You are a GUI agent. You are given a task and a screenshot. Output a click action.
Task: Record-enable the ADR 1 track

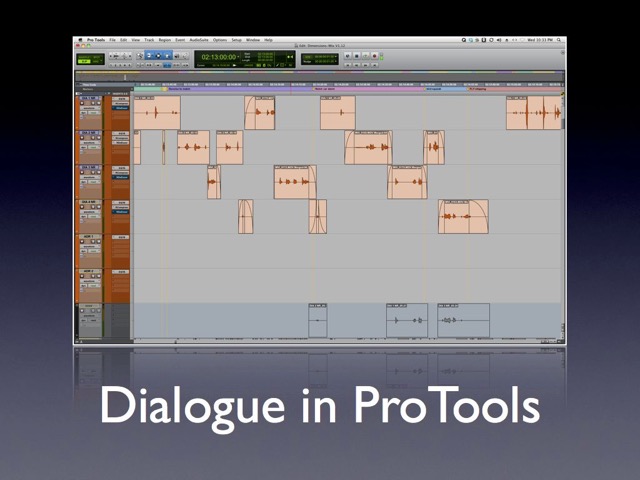point(82,242)
